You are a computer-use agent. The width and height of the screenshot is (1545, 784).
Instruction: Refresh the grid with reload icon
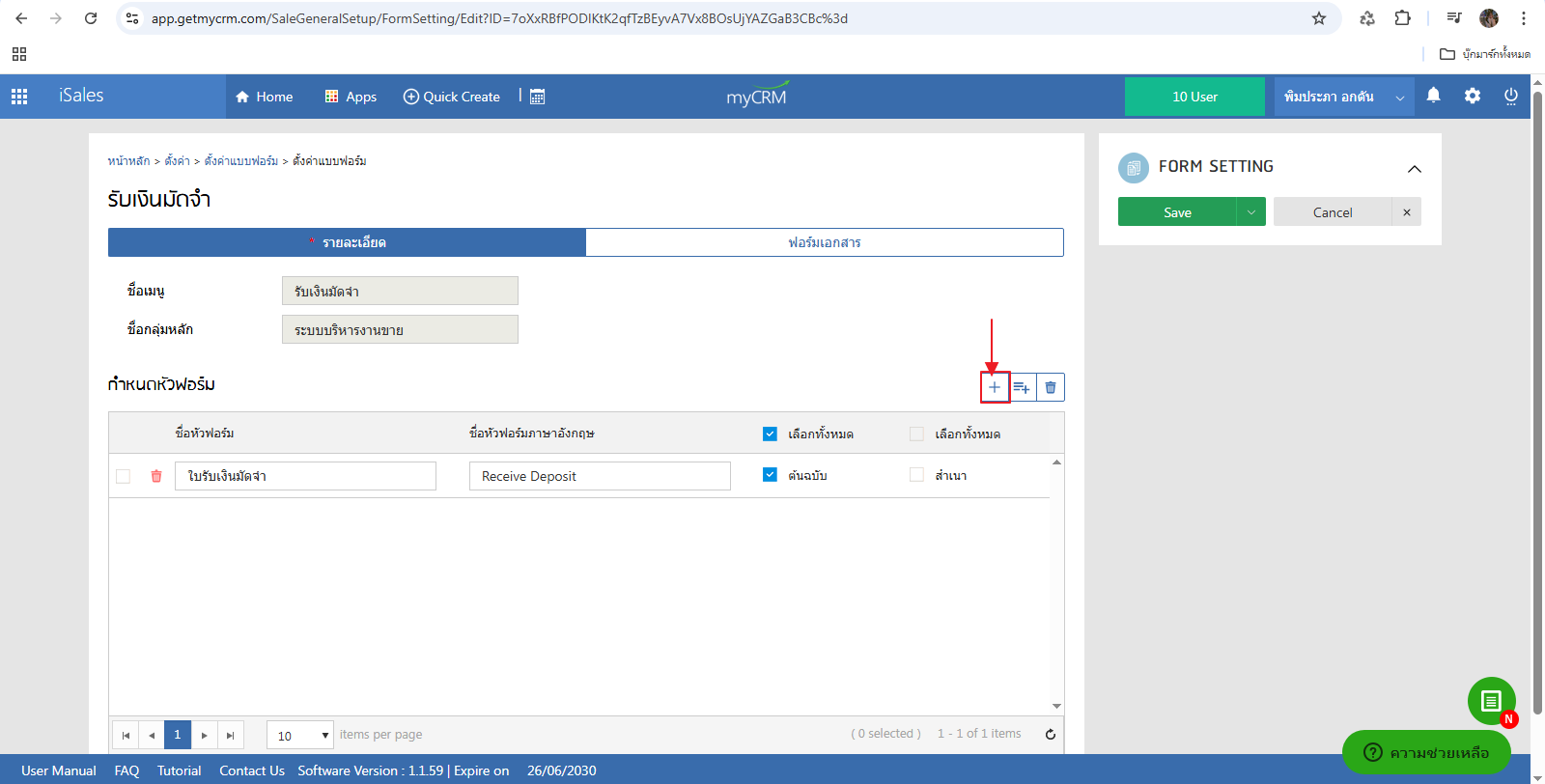click(x=1050, y=734)
